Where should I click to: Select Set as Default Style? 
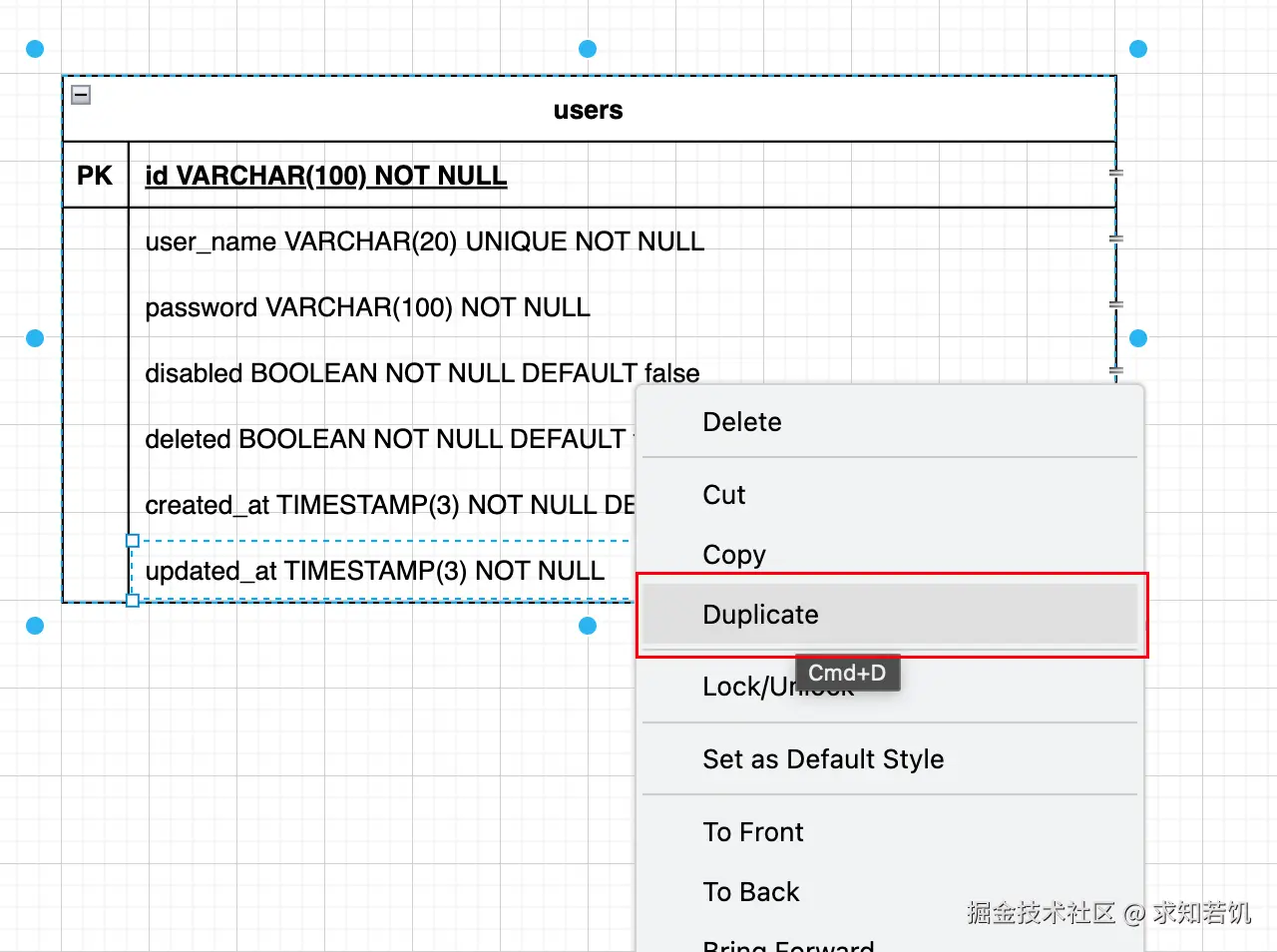coord(890,759)
